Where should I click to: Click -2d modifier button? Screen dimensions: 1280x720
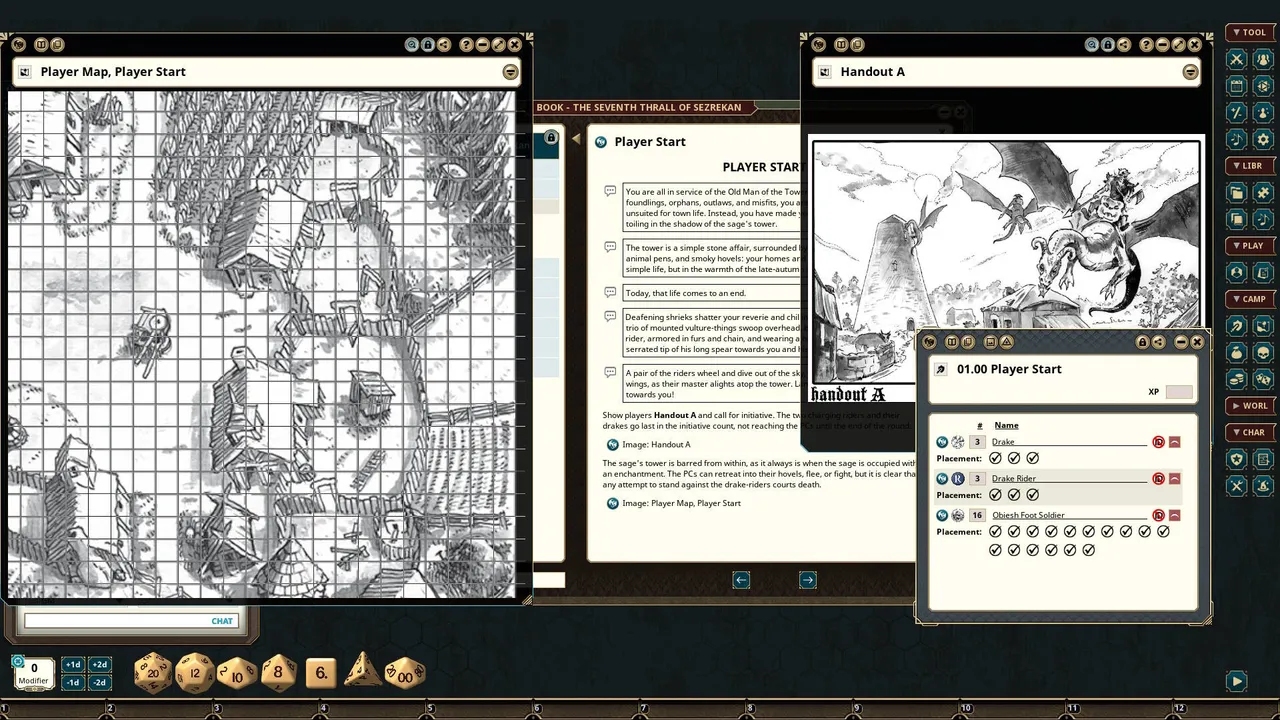pyautogui.click(x=99, y=683)
